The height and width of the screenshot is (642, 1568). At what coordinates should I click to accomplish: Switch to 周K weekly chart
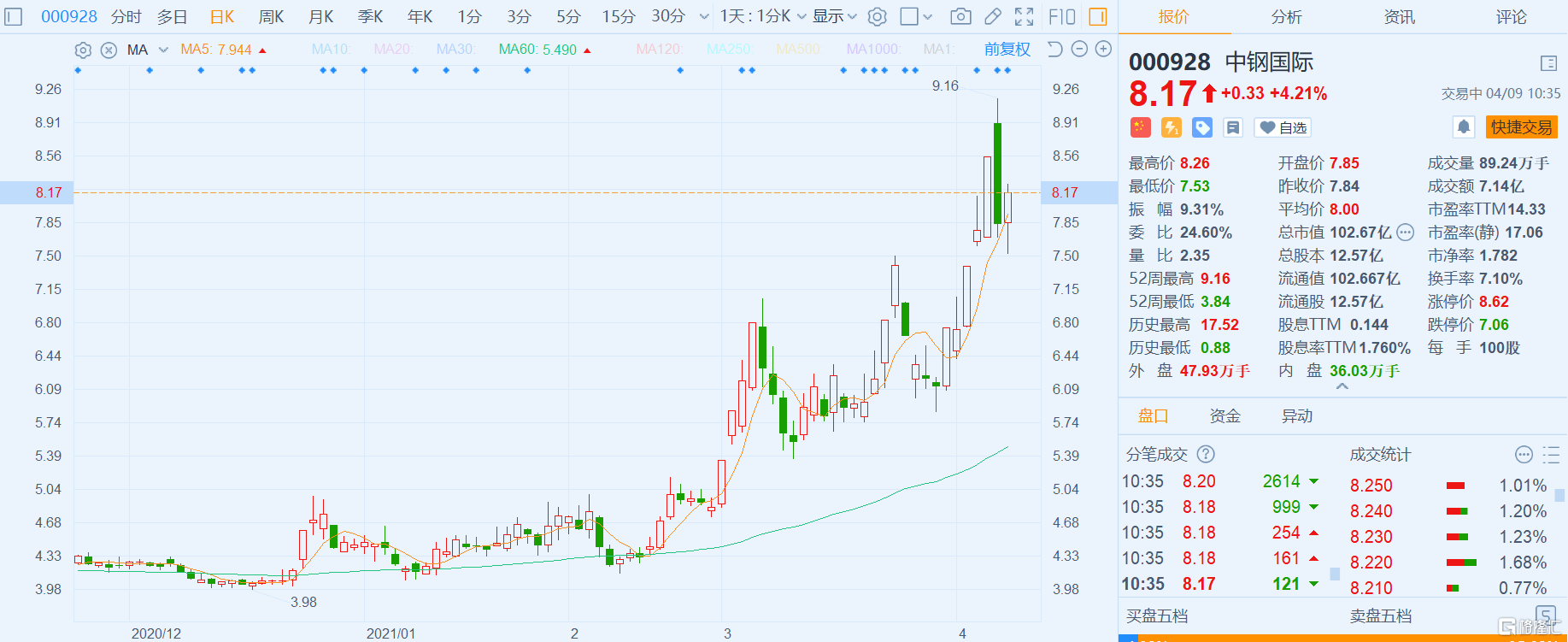point(271,16)
